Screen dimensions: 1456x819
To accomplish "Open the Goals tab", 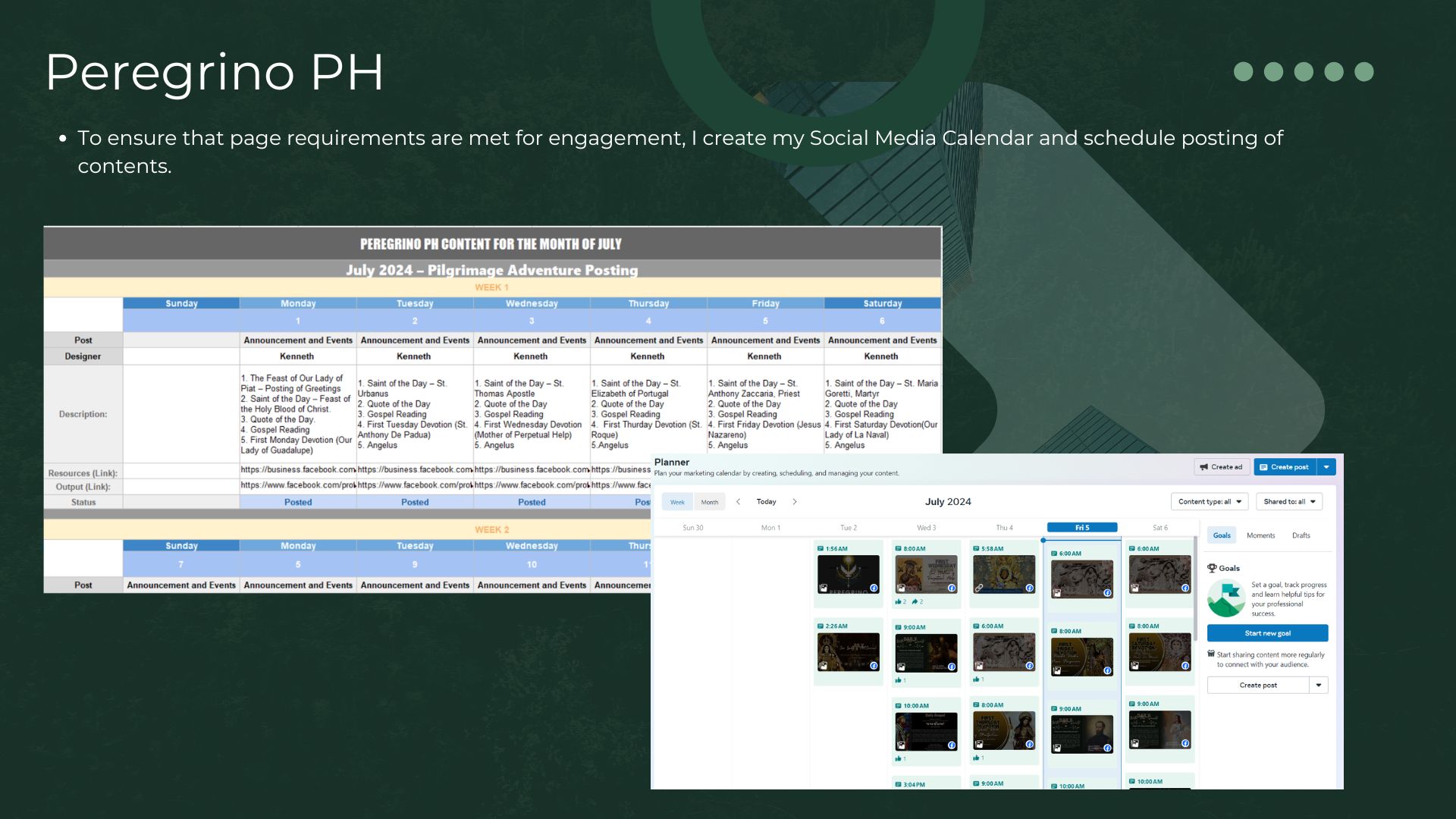I will [1222, 535].
